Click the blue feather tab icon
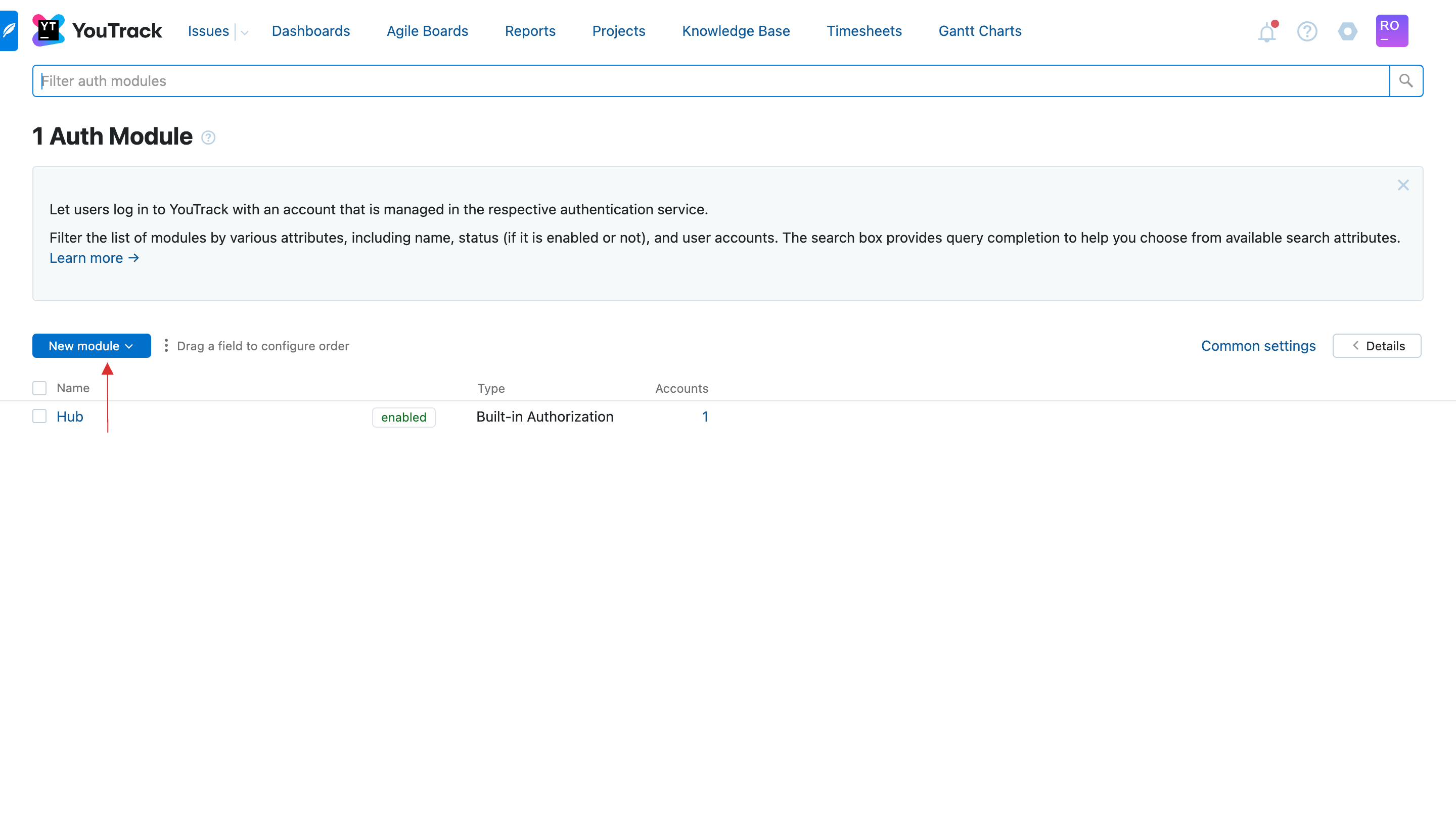 click(9, 31)
